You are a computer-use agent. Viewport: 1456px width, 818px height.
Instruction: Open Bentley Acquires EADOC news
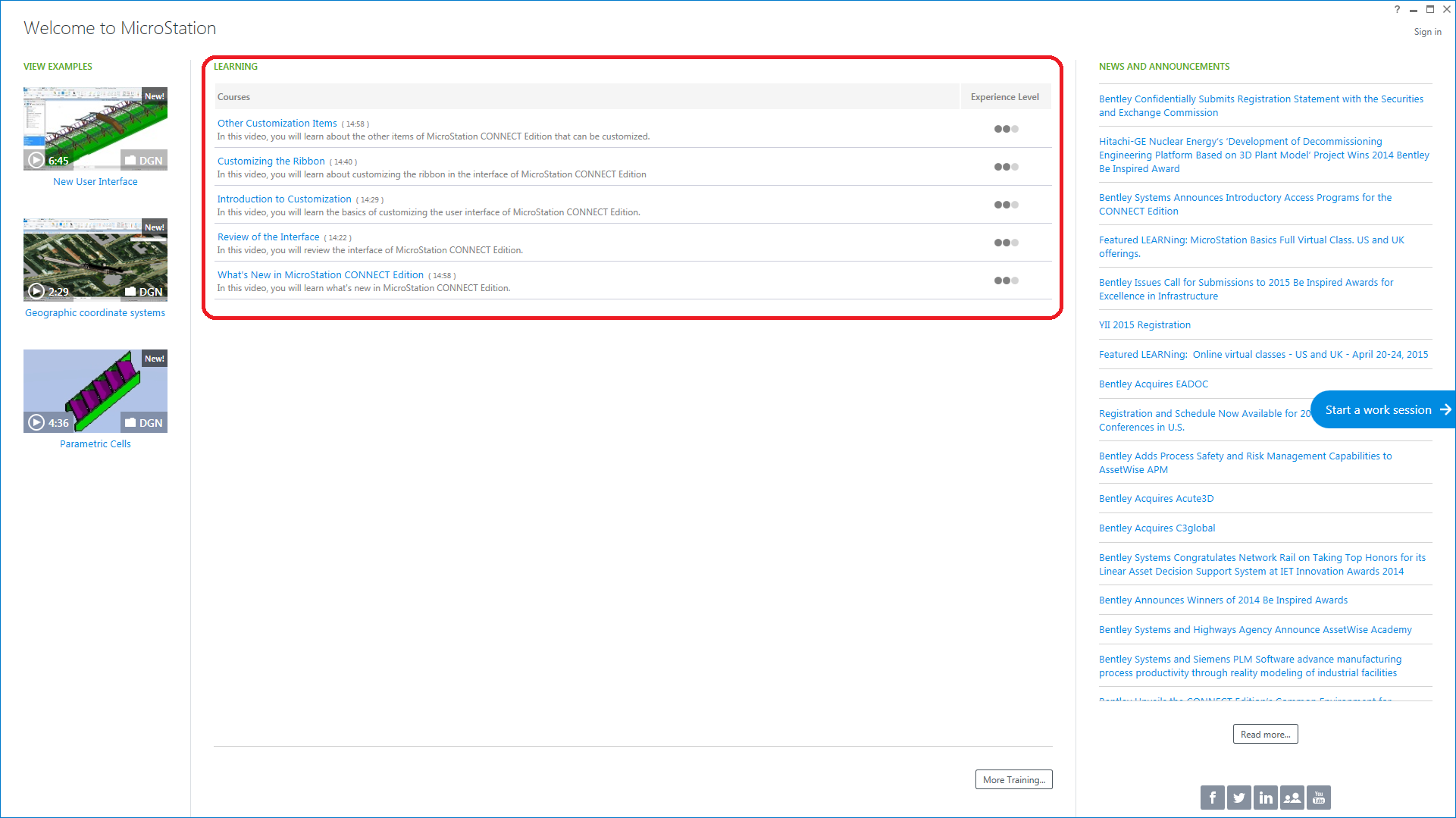coord(1154,384)
